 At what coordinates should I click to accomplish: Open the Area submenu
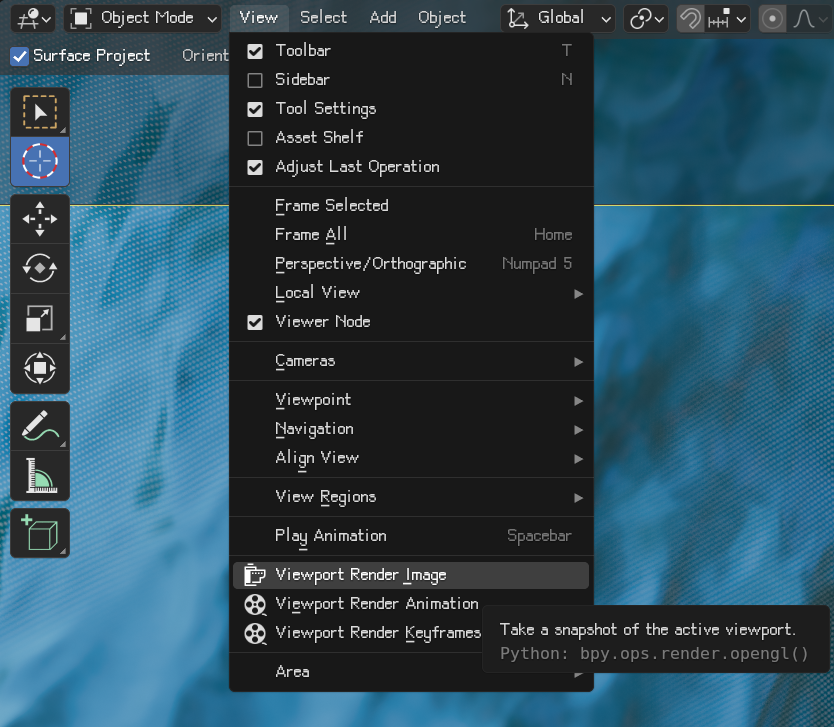(411, 672)
